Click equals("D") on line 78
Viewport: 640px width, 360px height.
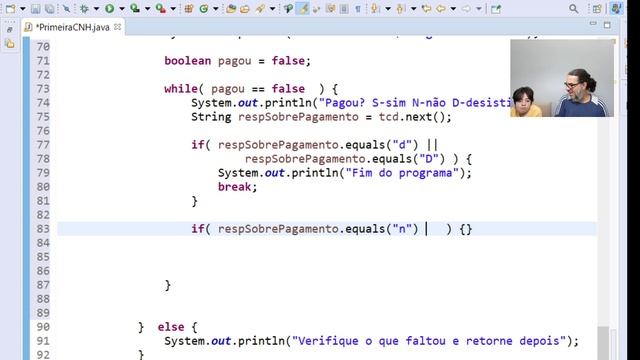(x=409, y=159)
